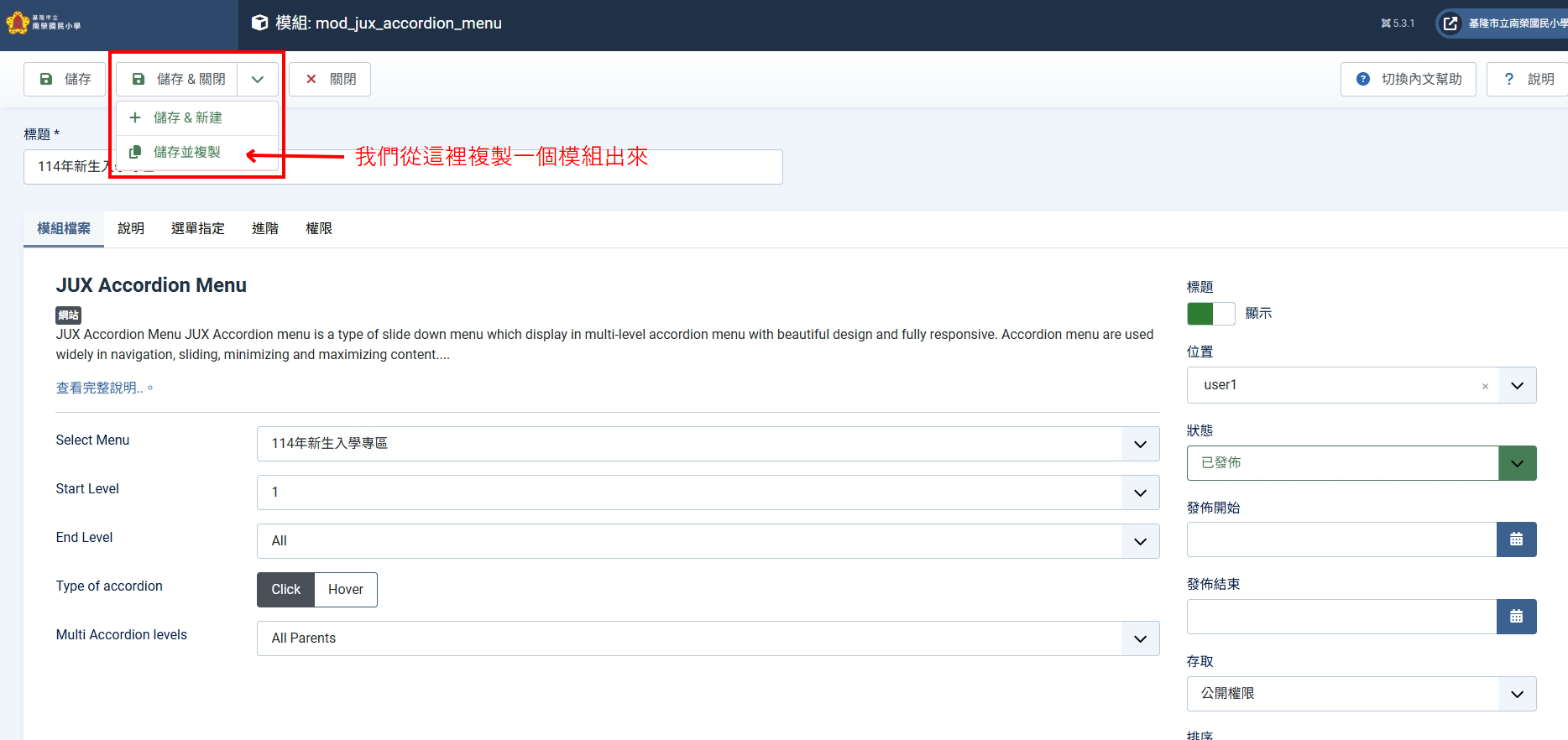The height and width of the screenshot is (740, 1568).
Task: Open calendar picker for 發佈結束
Action: (1516, 617)
